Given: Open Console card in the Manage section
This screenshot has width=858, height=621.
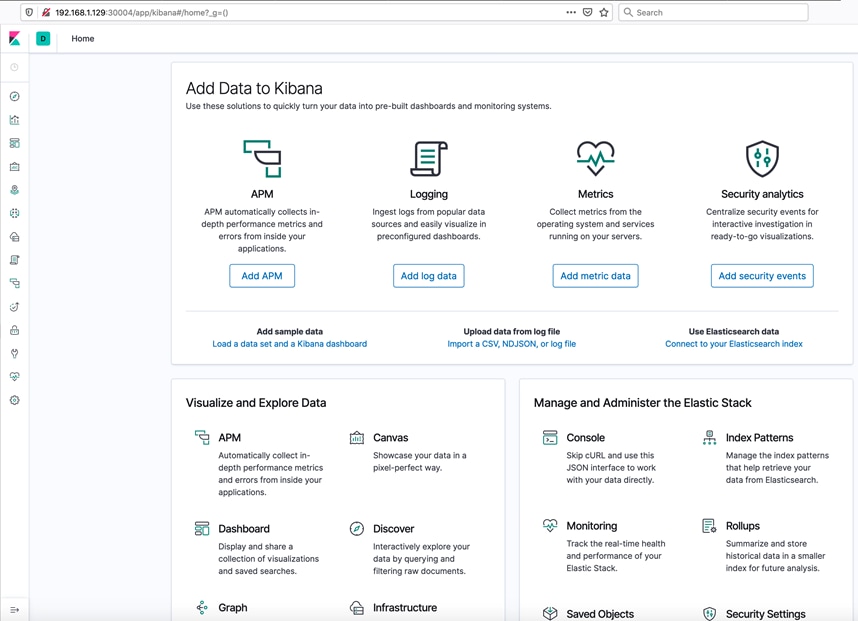Looking at the screenshot, I should 609,458.
